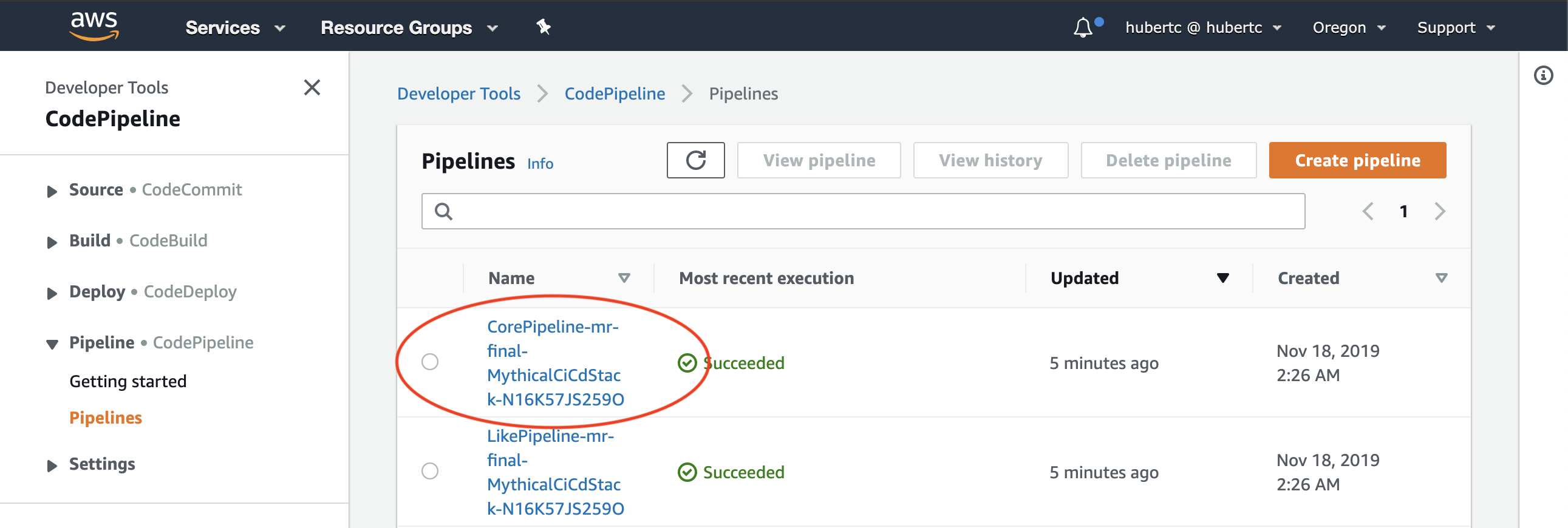The image size is (1568, 528).
Task: Go to previous page of pipelines
Action: point(1367,211)
